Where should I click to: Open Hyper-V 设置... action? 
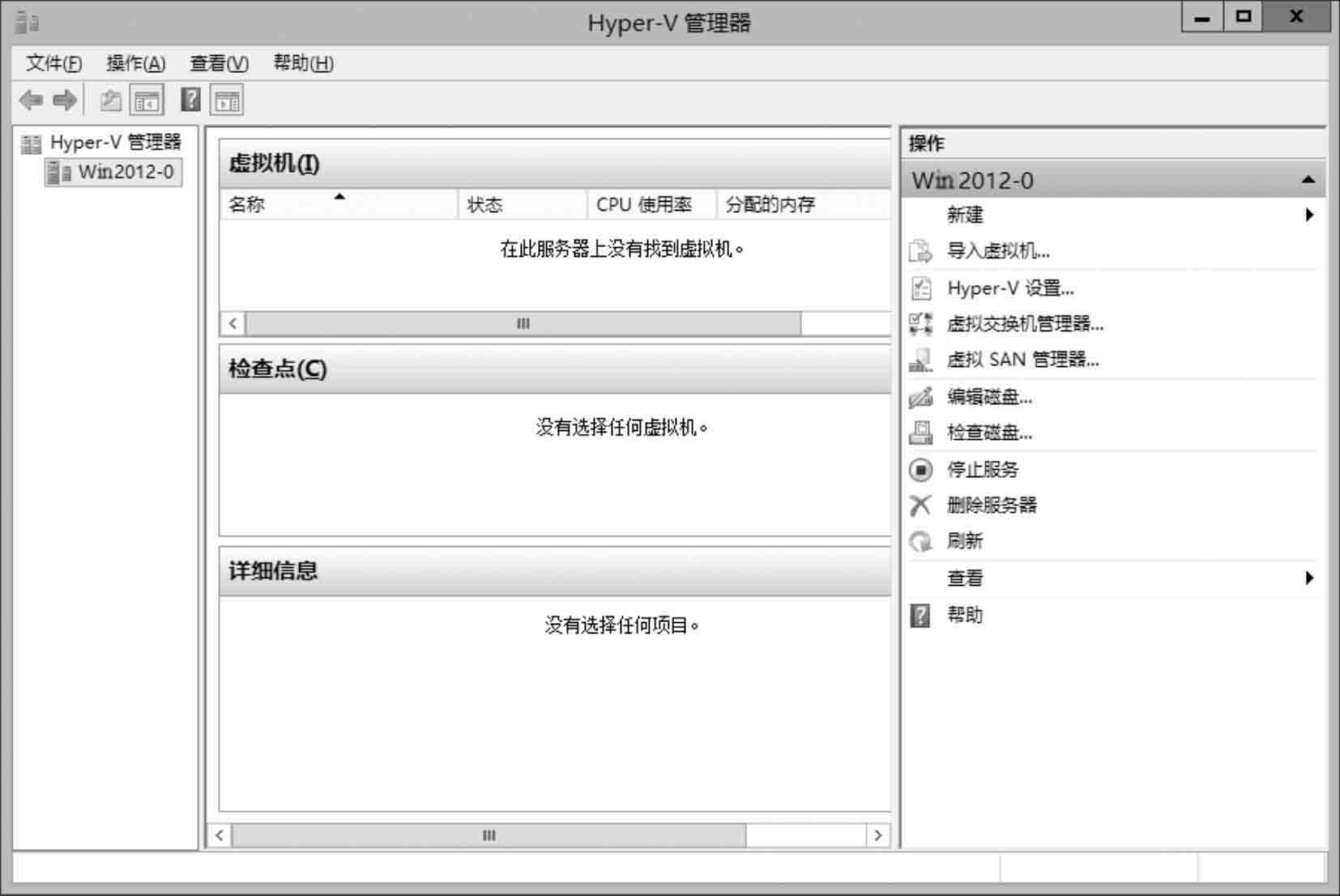pyautogui.click(x=1010, y=288)
